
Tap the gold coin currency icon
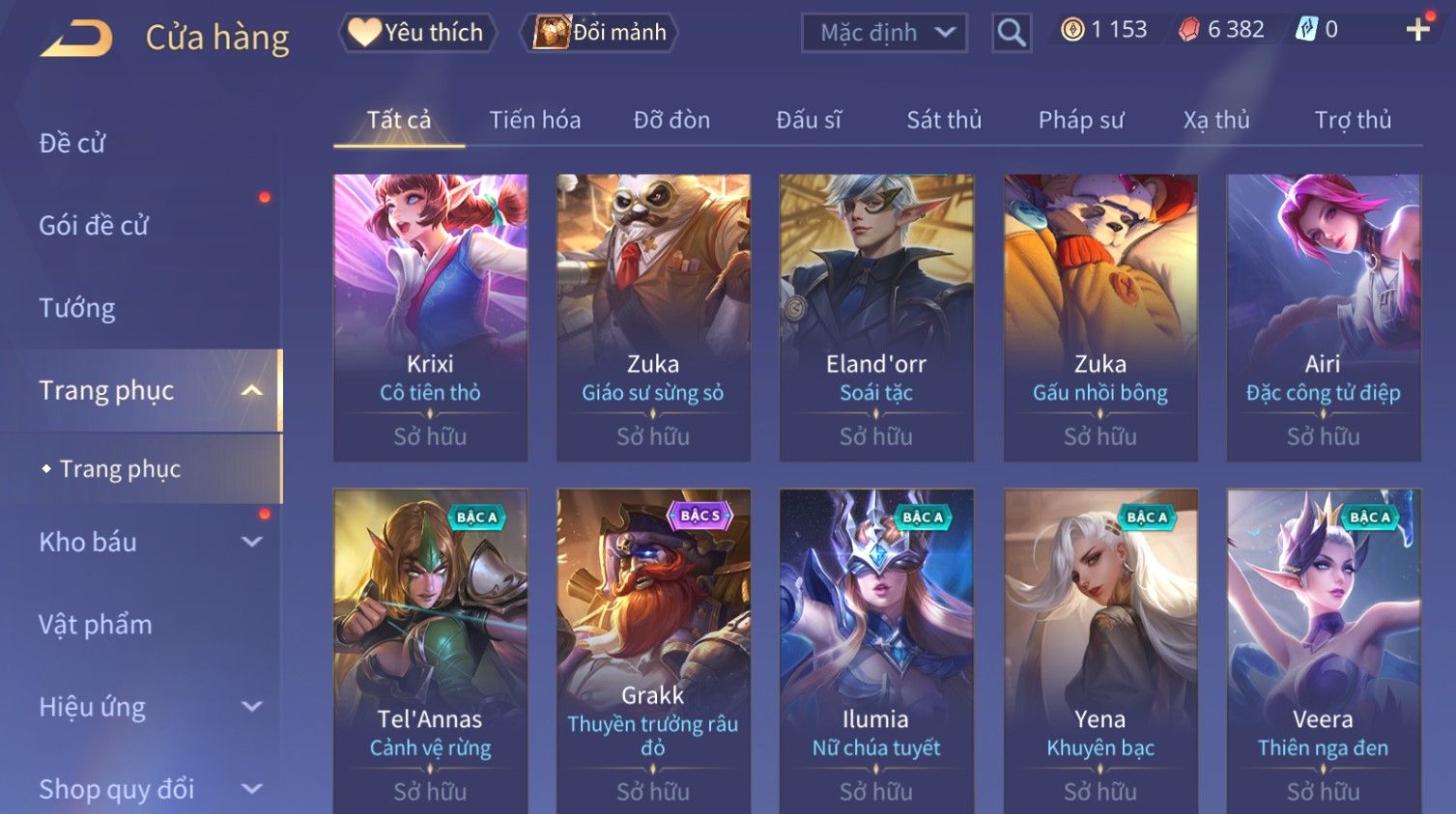1072,30
